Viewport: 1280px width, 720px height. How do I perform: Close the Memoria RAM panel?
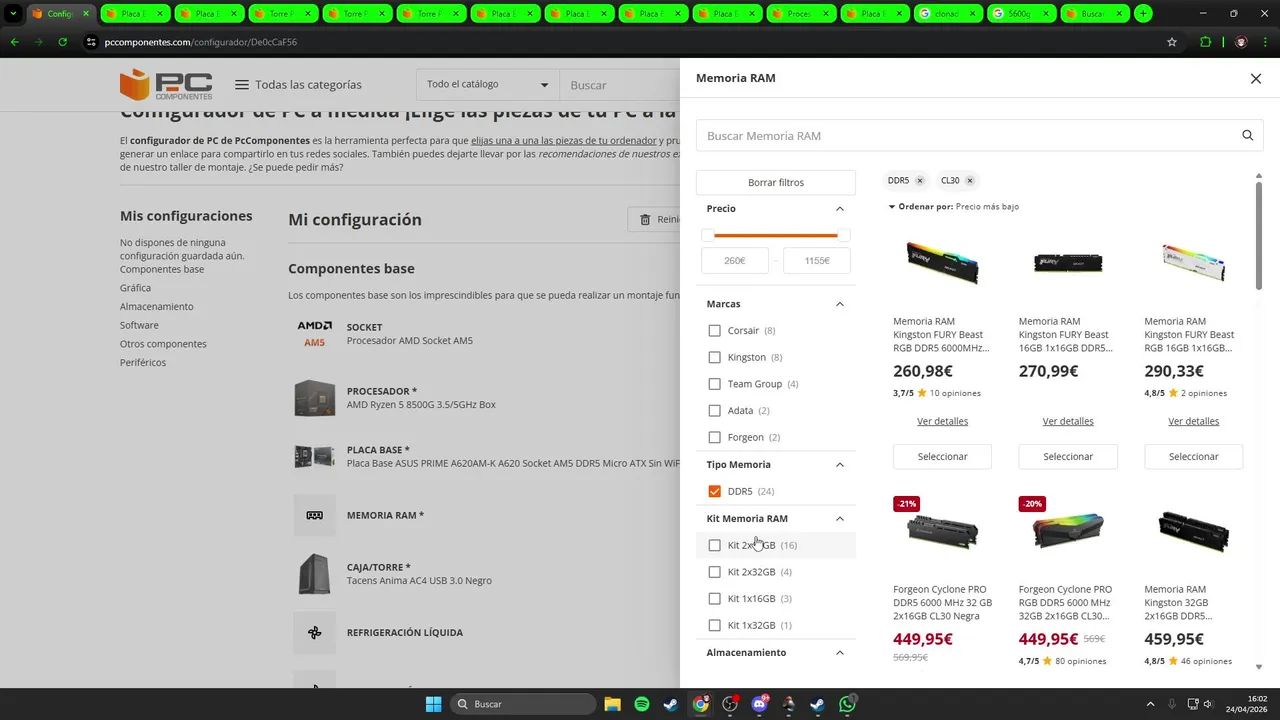(1256, 78)
